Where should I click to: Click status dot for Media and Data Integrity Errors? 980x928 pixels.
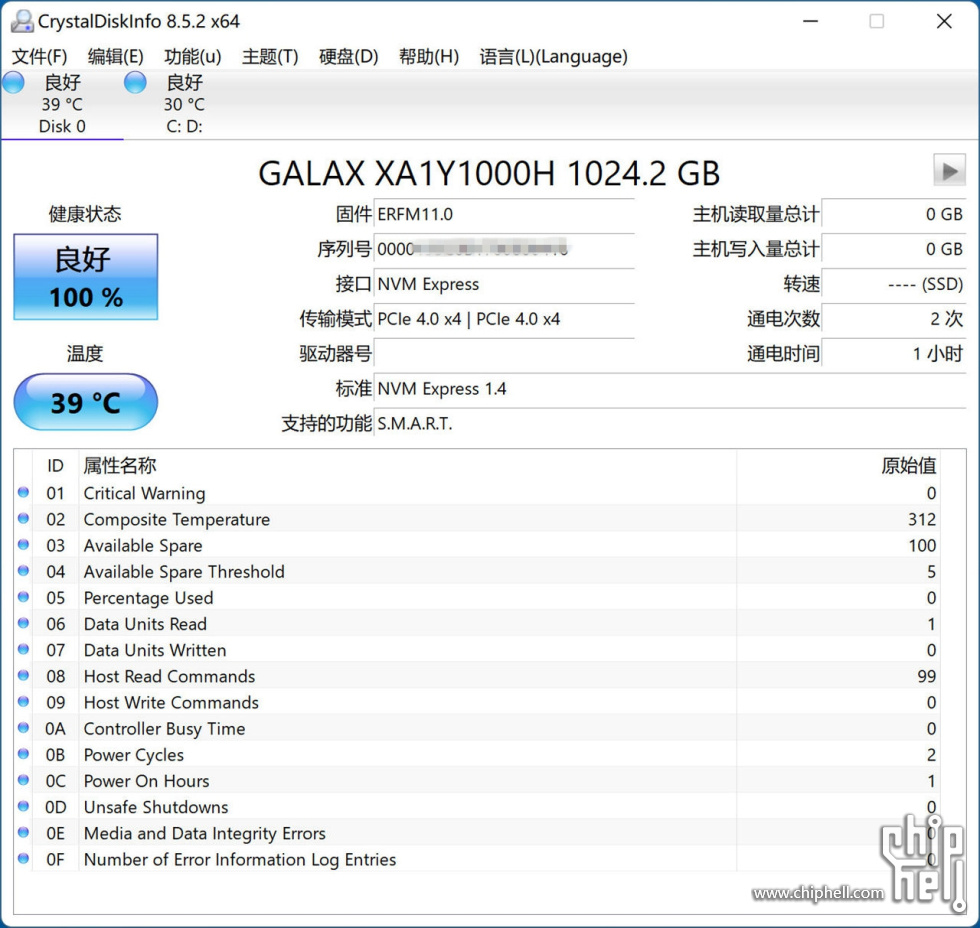[24, 833]
